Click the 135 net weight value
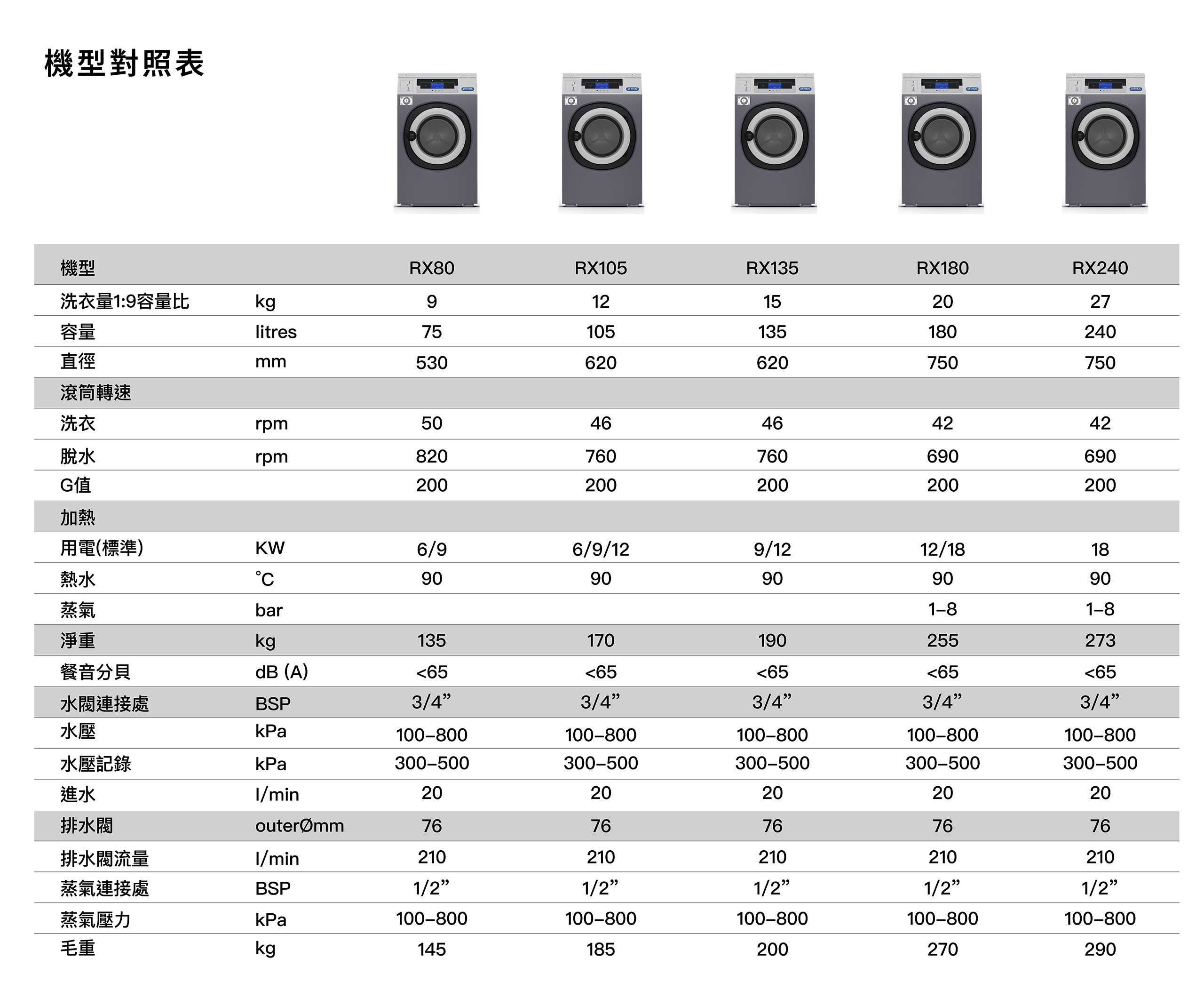Viewport: 1204px width, 982px height. pyautogui.click(x=431, y=641)
